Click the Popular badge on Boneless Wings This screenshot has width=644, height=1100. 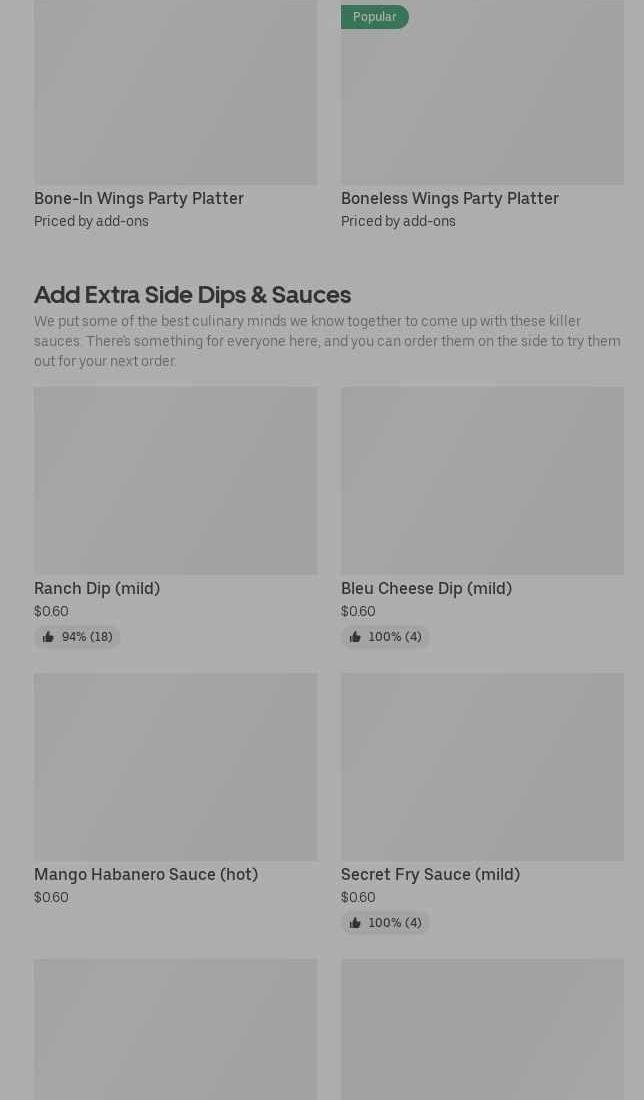point(374,17)
